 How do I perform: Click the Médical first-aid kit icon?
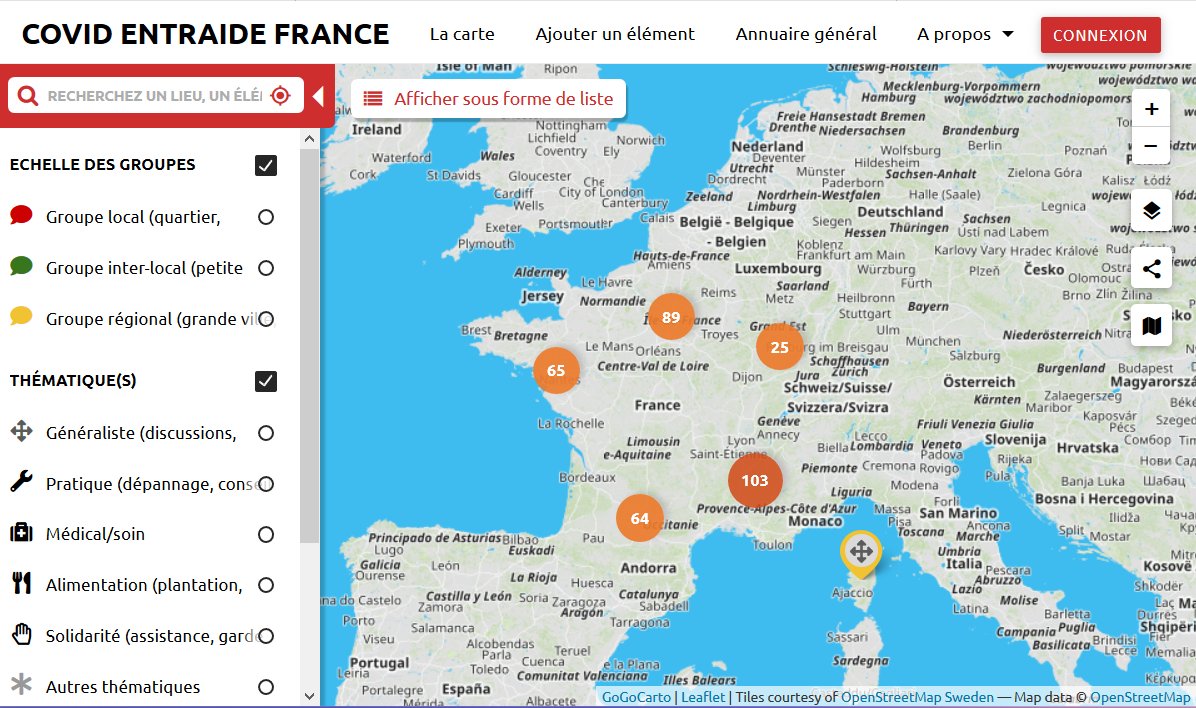point(21,533)
